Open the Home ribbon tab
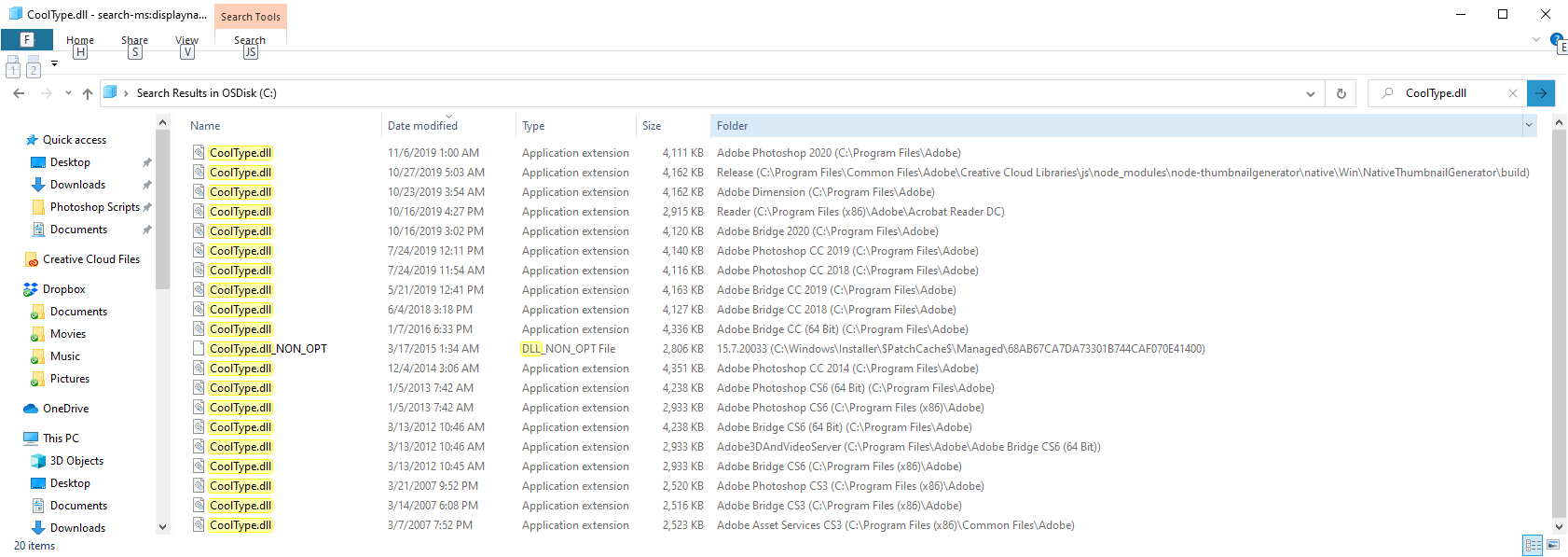This screenshot has width=1568, height=557. pyautogui.click(x=80, y=40)
